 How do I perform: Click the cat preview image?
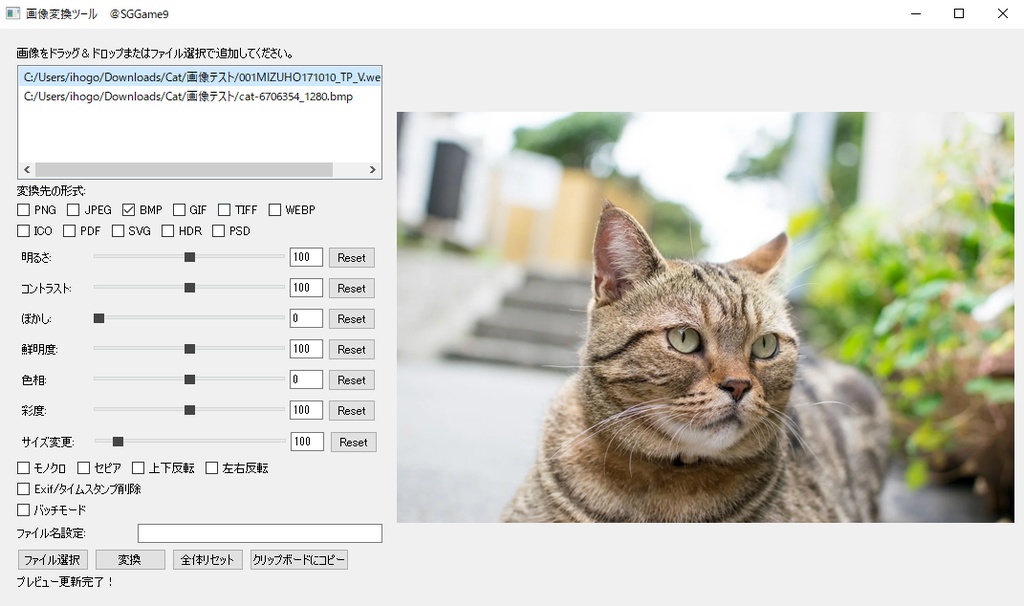pyautogui.click(x=705, y=317)
